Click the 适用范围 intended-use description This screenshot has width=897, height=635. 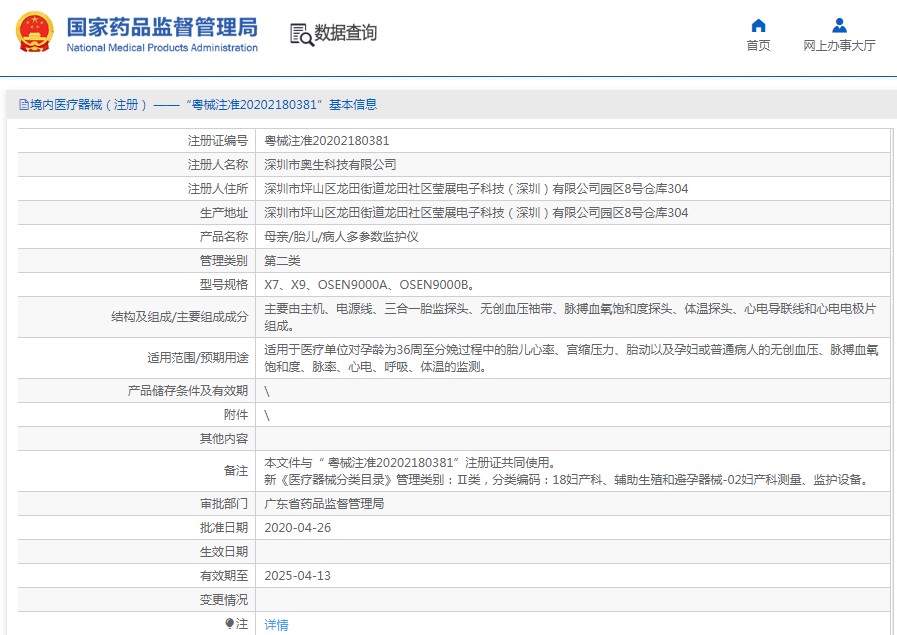click(x=571, y=358)
